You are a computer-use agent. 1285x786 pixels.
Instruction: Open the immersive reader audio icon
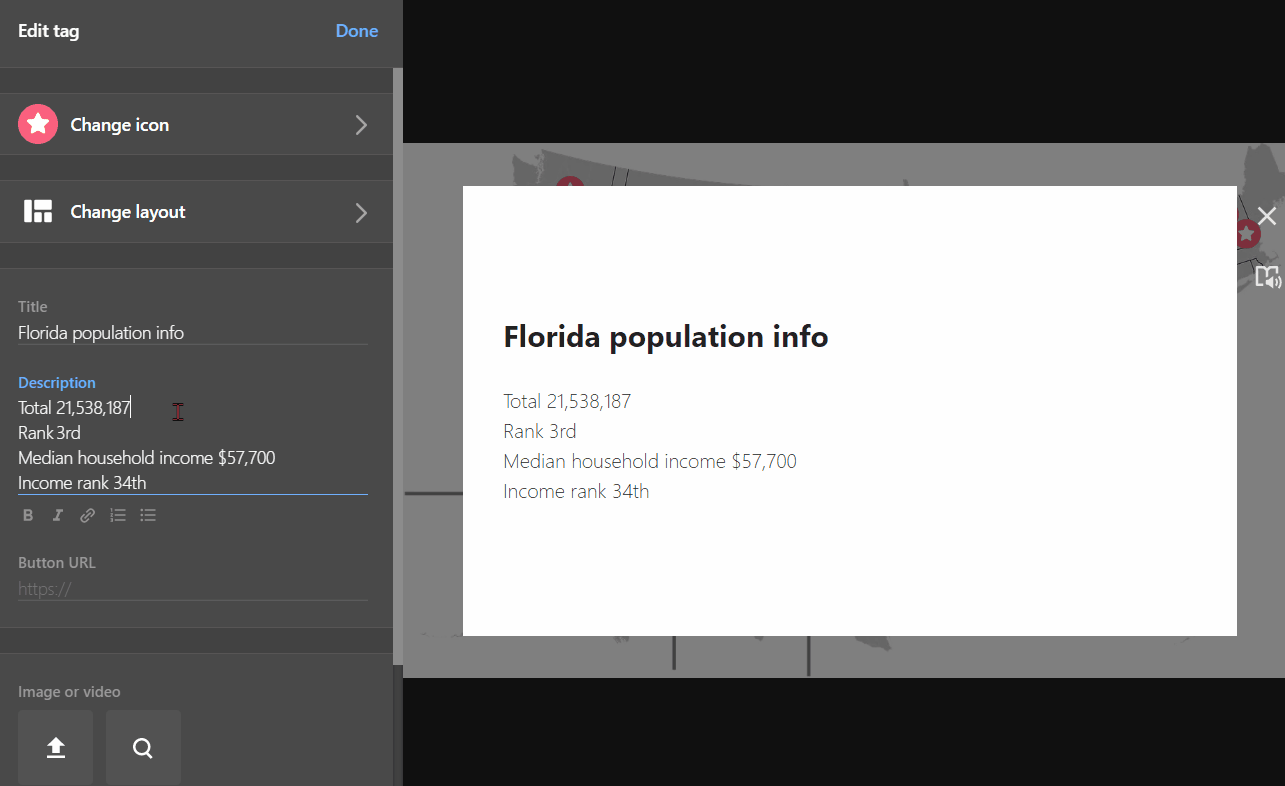point(1268,277)
